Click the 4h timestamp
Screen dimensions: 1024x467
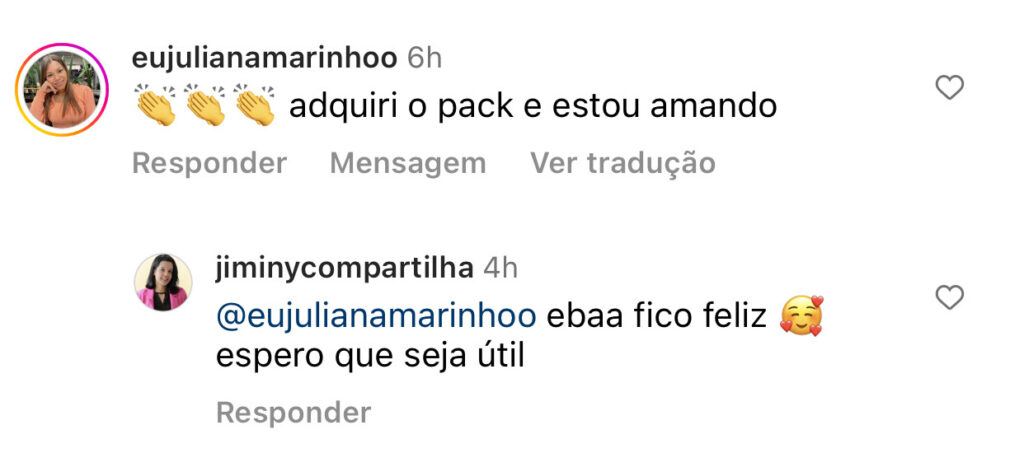tap(501, 268)
